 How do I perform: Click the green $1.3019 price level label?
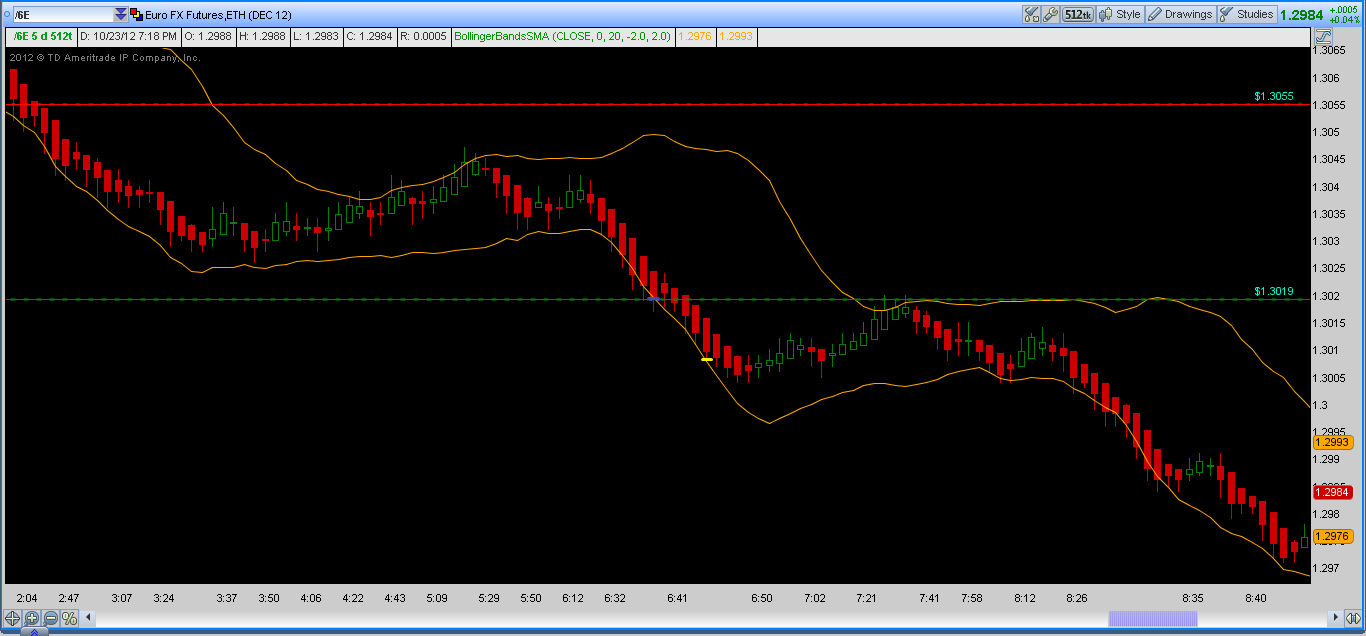pos(1274,291)
